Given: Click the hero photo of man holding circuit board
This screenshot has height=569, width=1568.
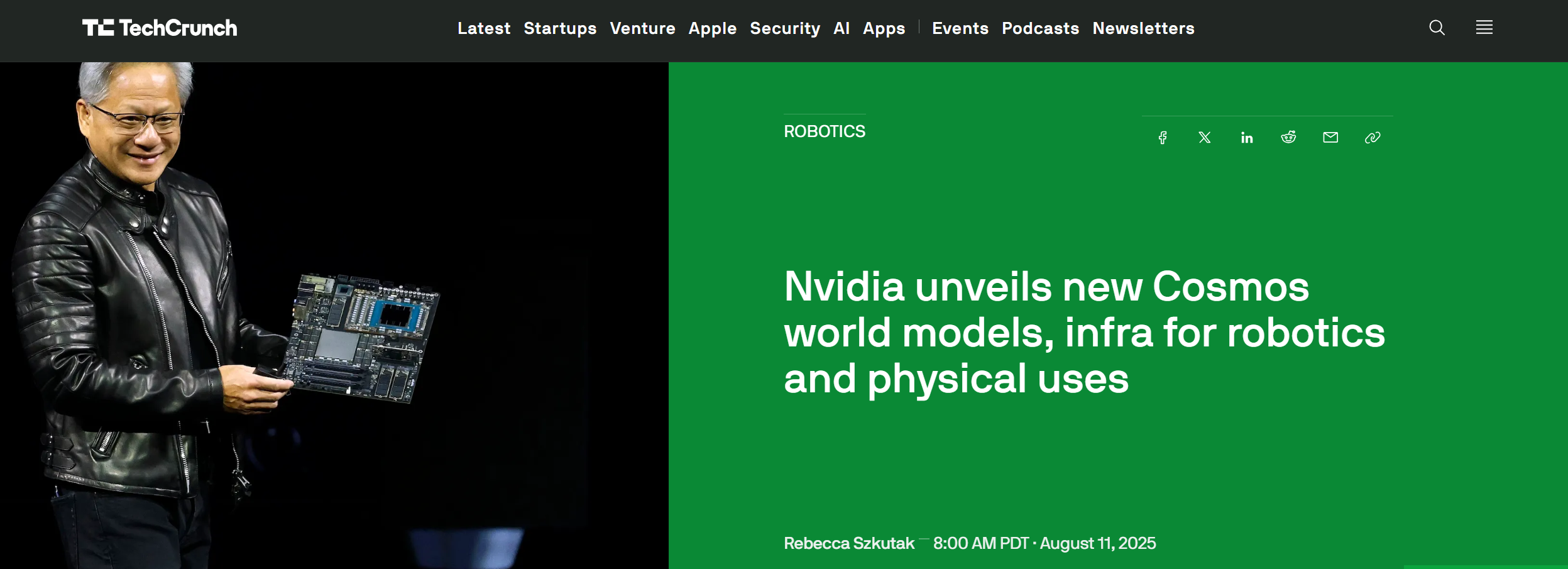Looking at the screenshot, I should coord(334,316).
